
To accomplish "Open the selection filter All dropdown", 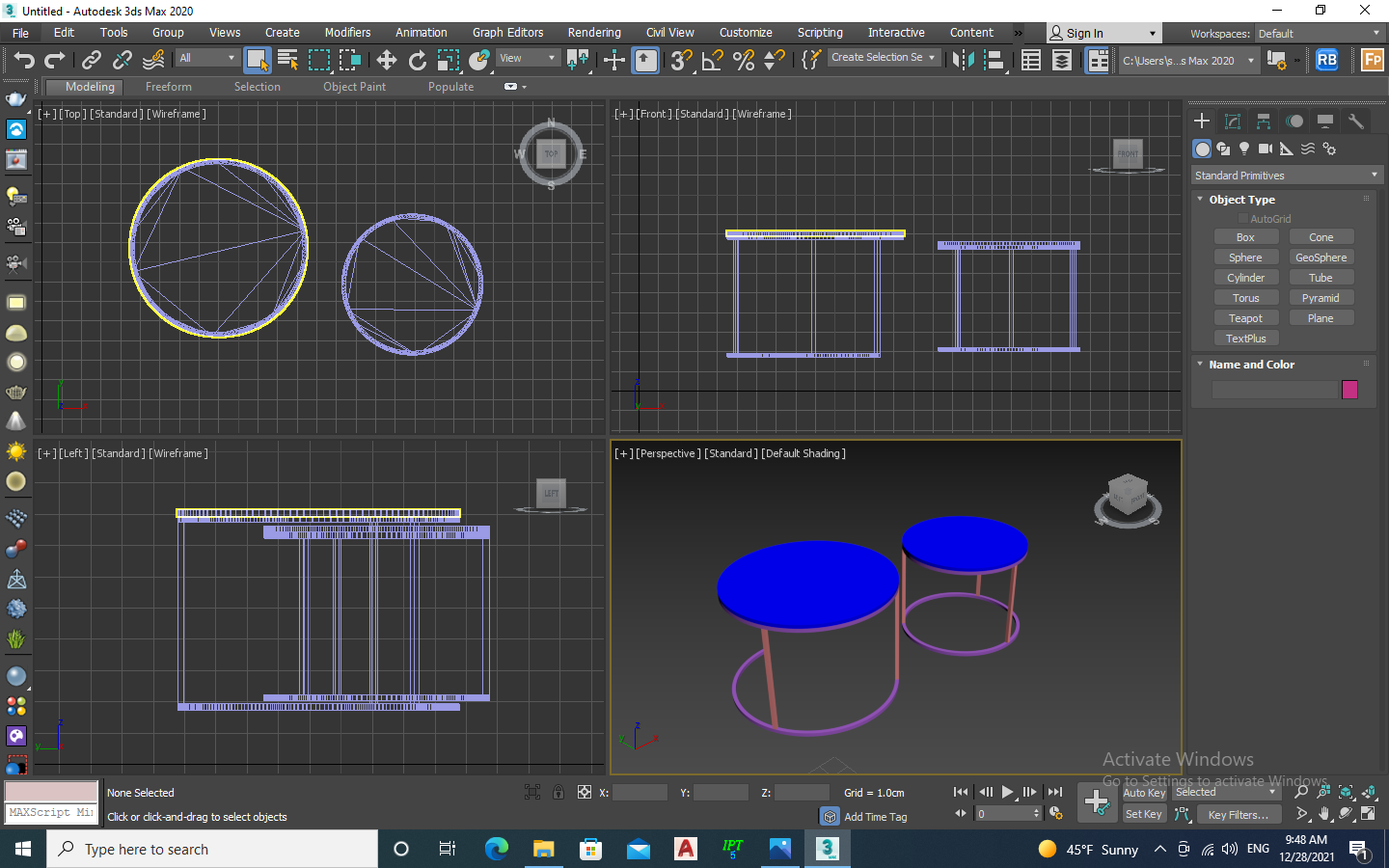I will pyautogui.click(x=206, y=58).
